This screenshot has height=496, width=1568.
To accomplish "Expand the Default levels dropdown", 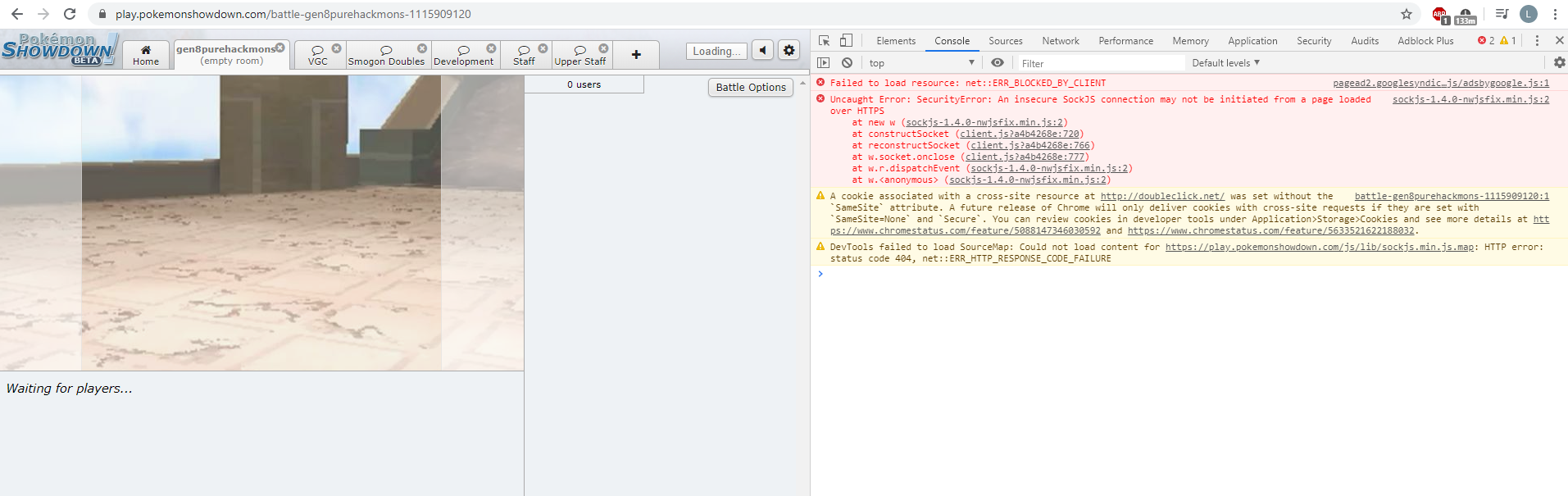I will pos(1225,63).
